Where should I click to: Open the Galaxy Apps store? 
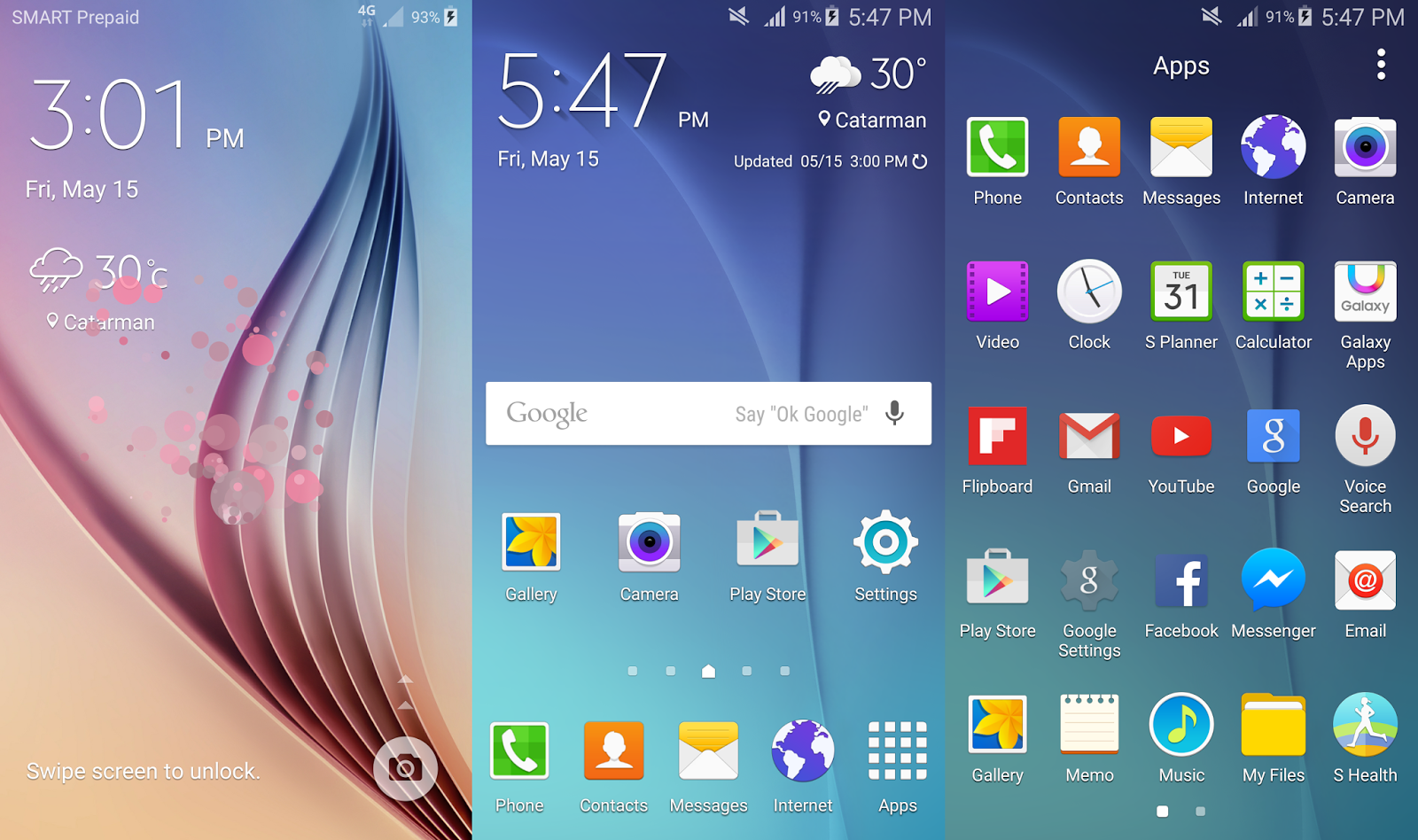pyautogui.click(x=1366, y=315)
